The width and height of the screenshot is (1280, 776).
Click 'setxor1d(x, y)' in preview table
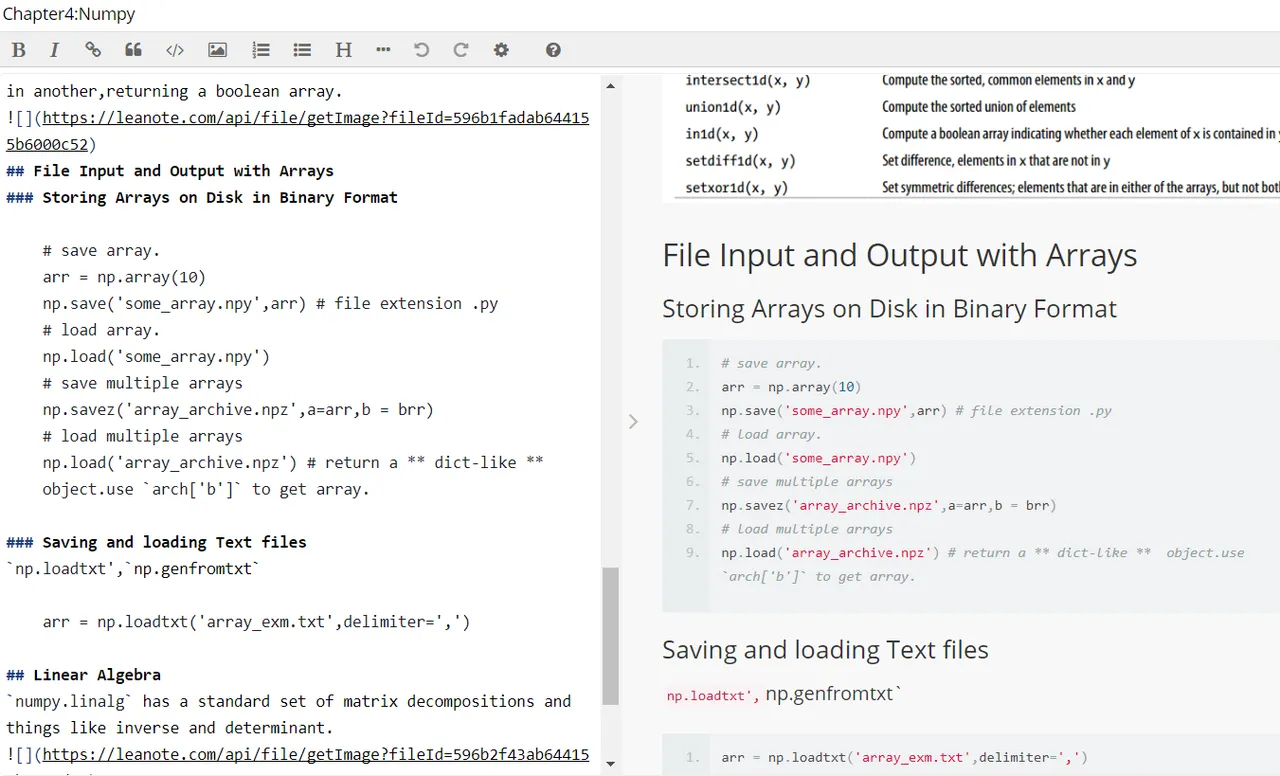[736, 187]
